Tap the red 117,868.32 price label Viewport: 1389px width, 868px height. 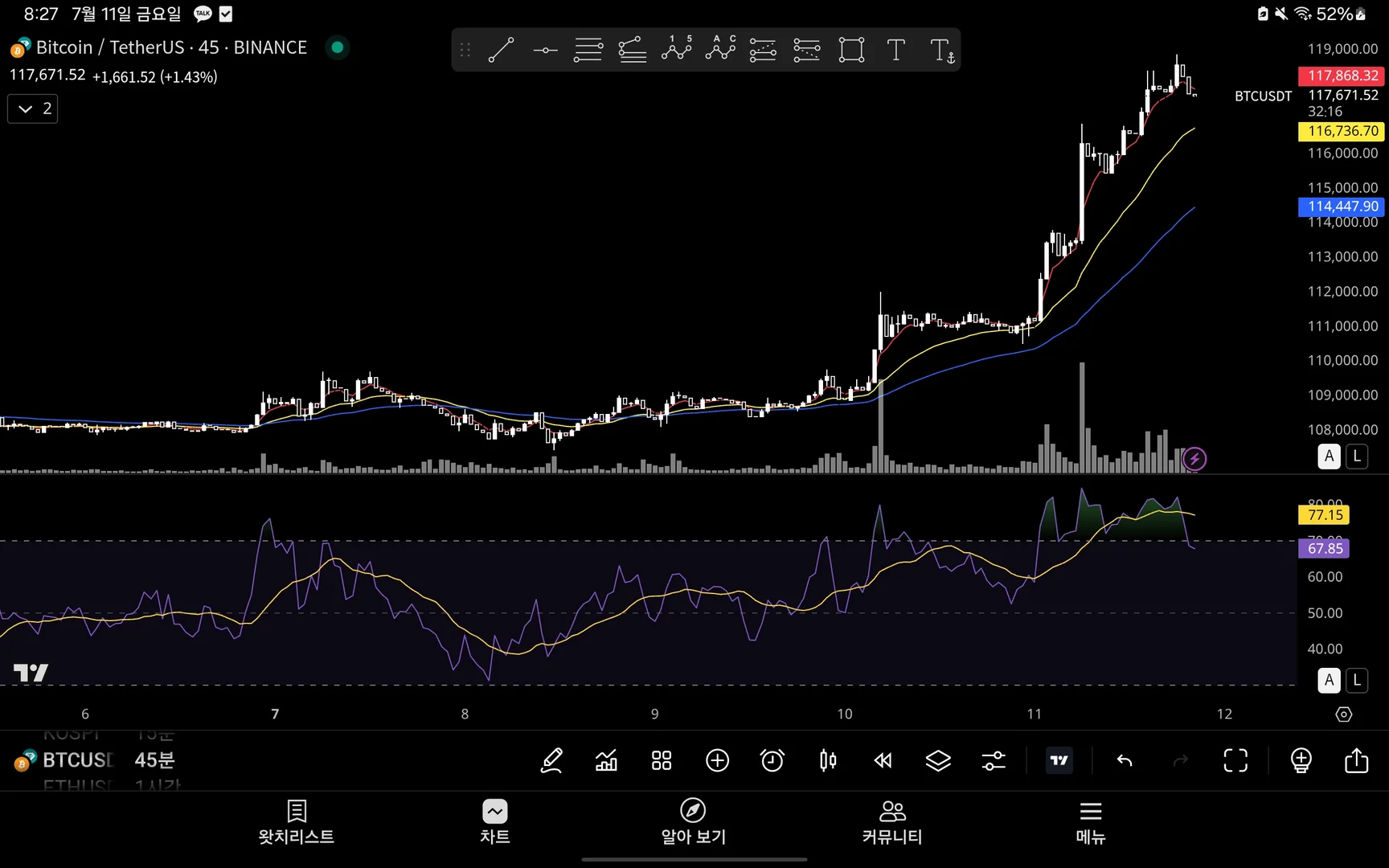point(1342,76)
